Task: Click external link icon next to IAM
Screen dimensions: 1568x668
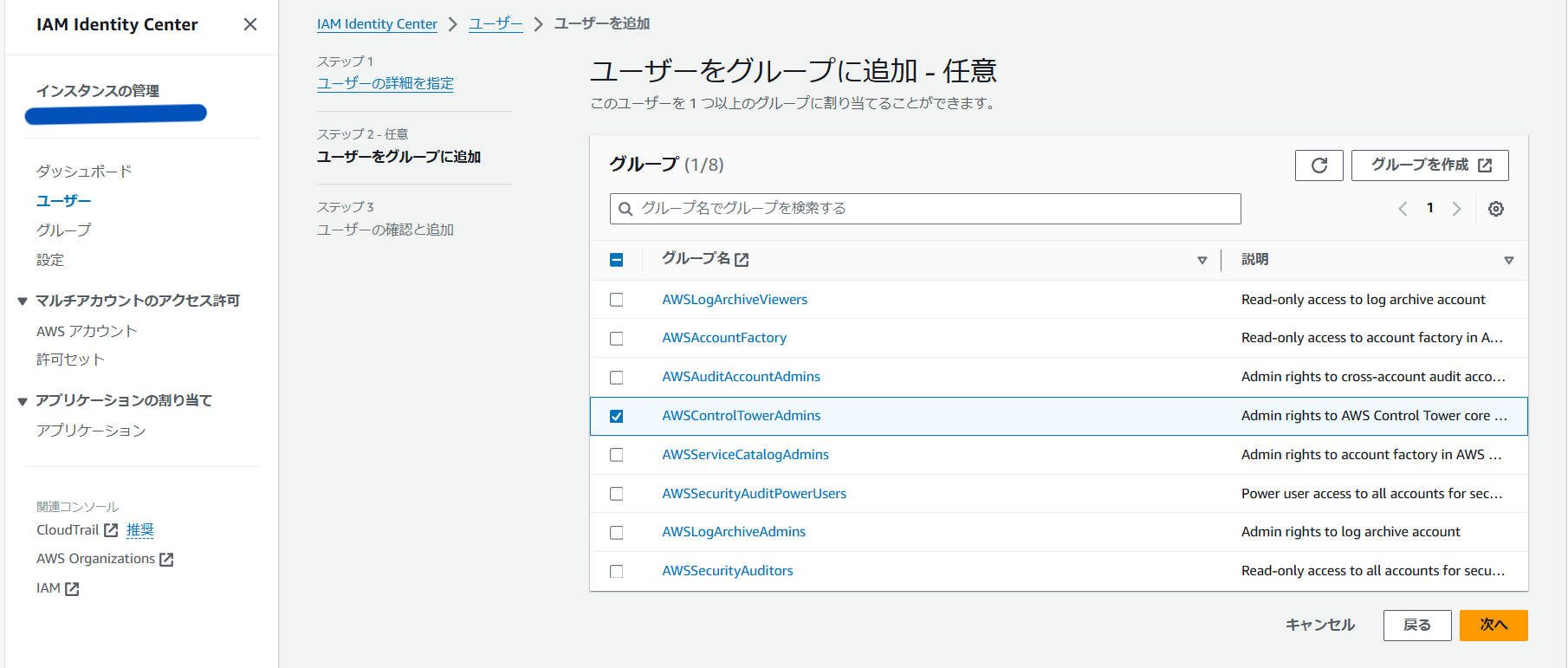Action: coord(72,589)
